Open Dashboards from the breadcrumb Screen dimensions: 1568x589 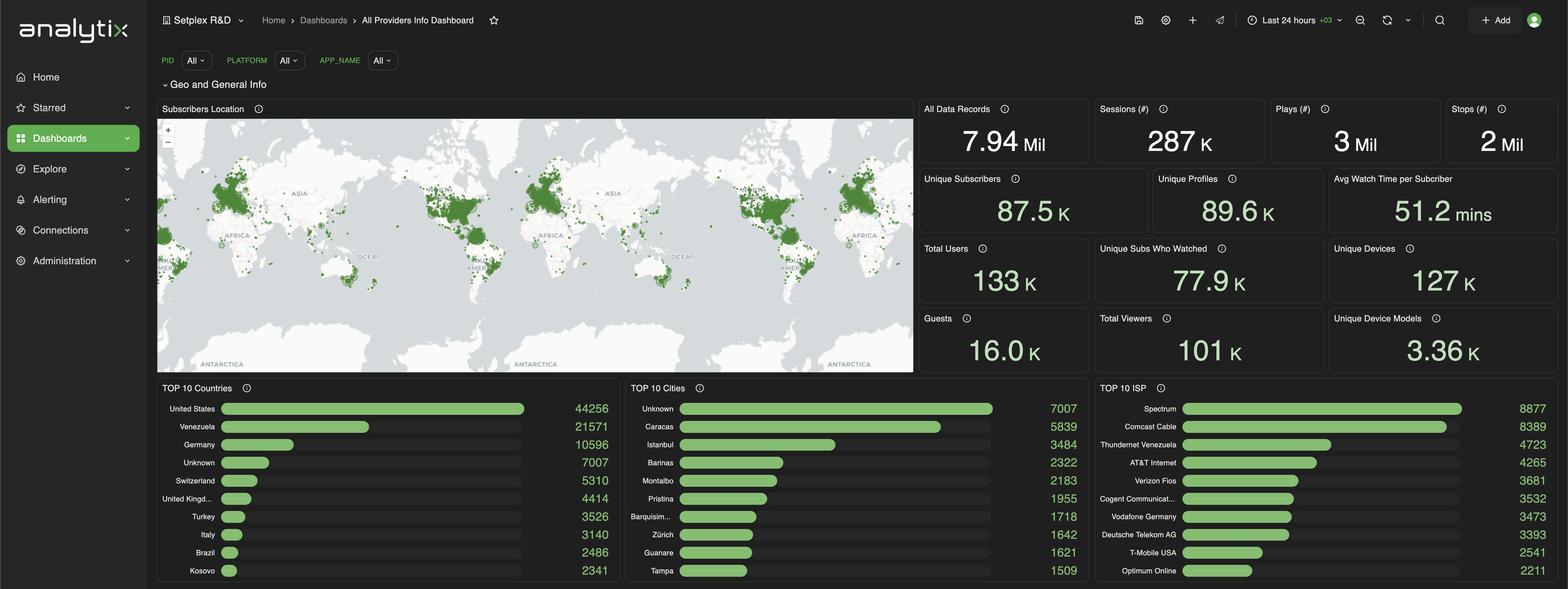pos(324,20)
